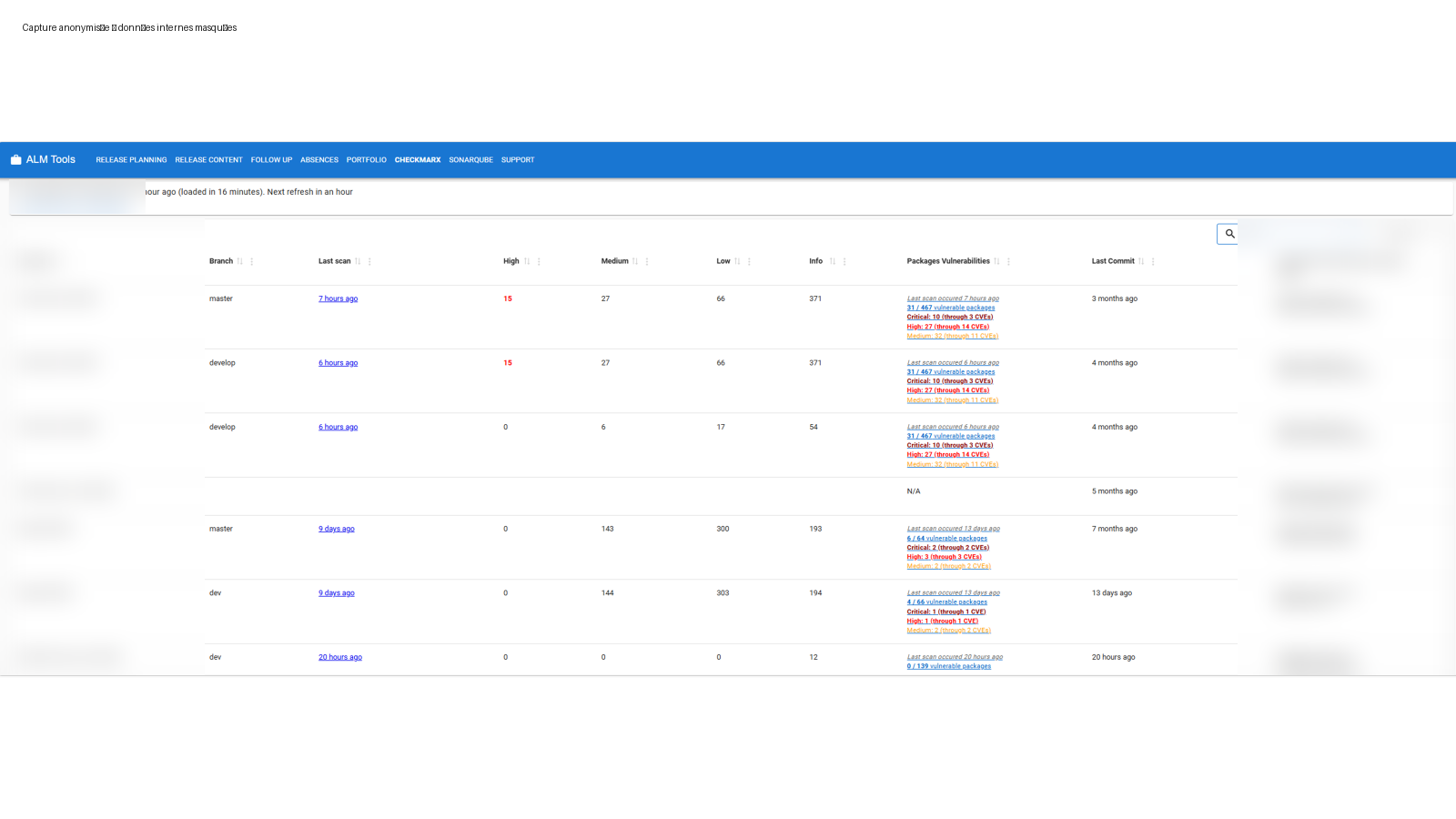Viewport: 1456px width, 819px height.
Task: Open the '7 hours ago' scan link
Action: 338,298
